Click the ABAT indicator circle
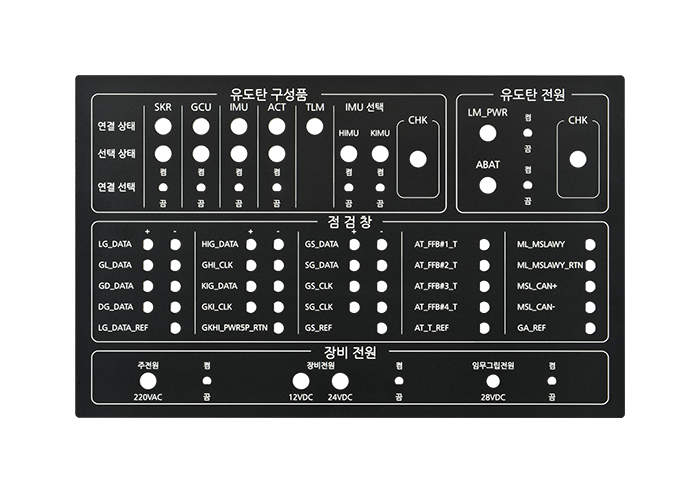 [488, 185]
